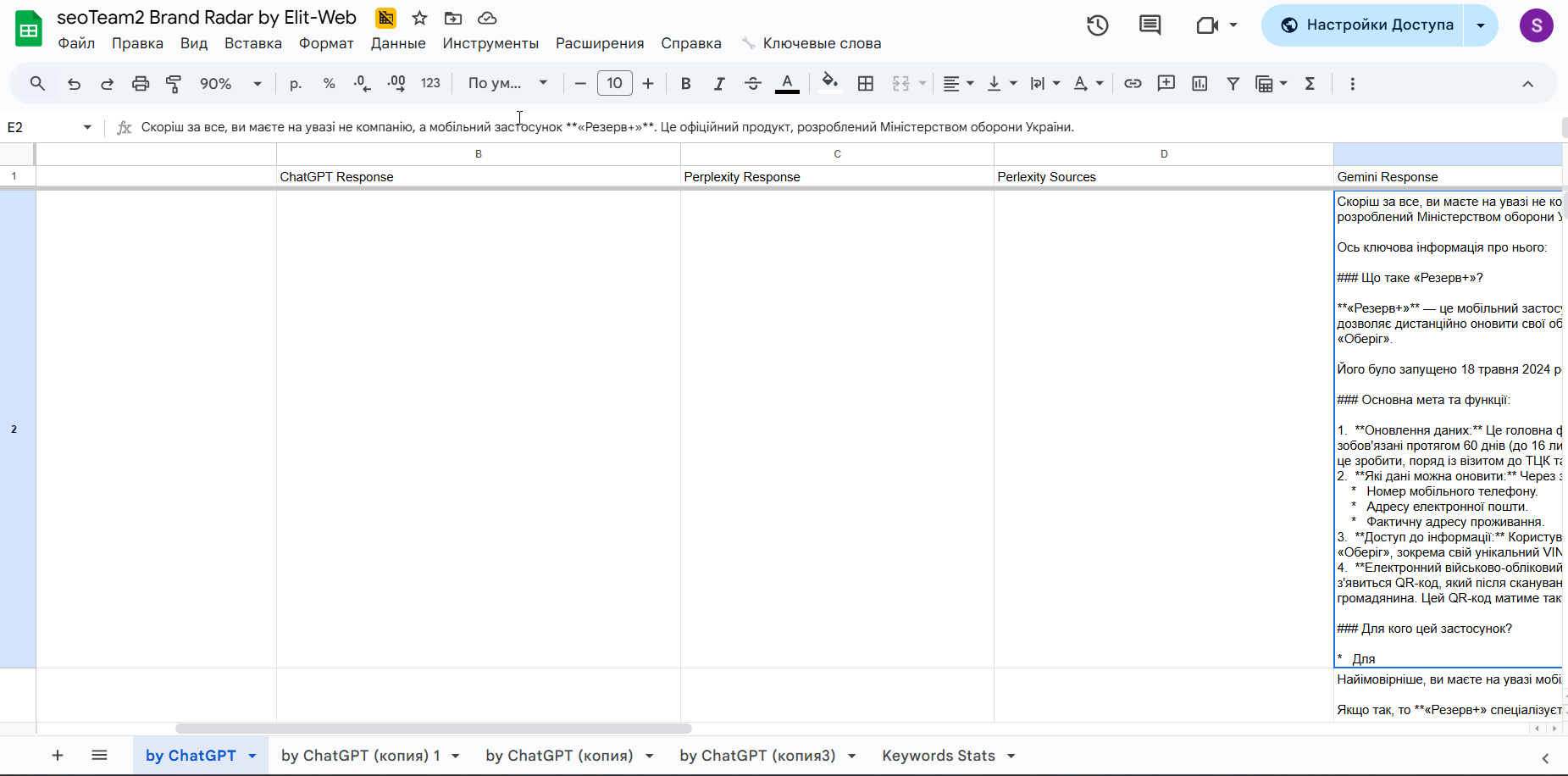
Task: Open the all sheets list
Action: tap(99, 755)
